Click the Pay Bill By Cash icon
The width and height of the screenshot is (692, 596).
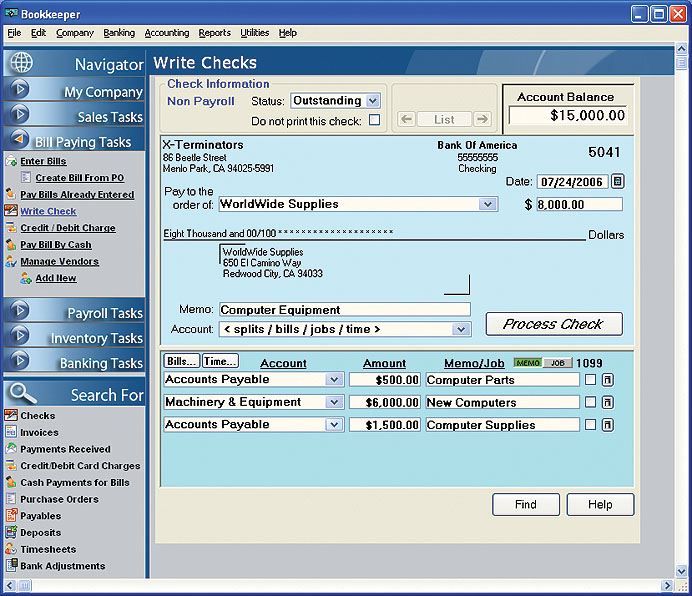pos(11,245)
